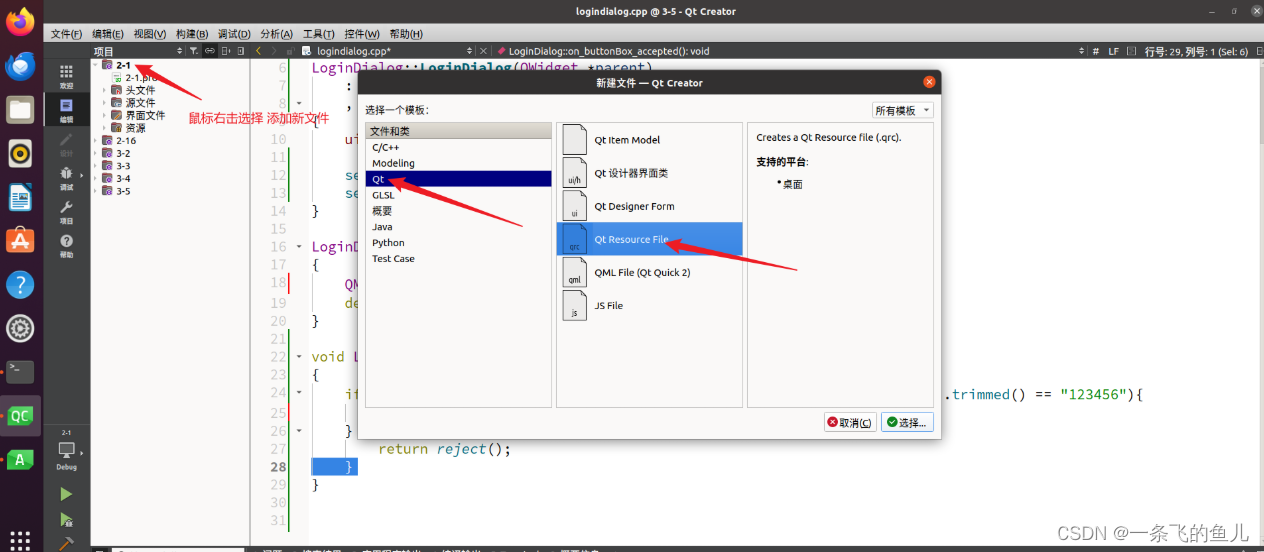Open the Debug (调试) mode
1264x552 pixels.
pos(66,178)
